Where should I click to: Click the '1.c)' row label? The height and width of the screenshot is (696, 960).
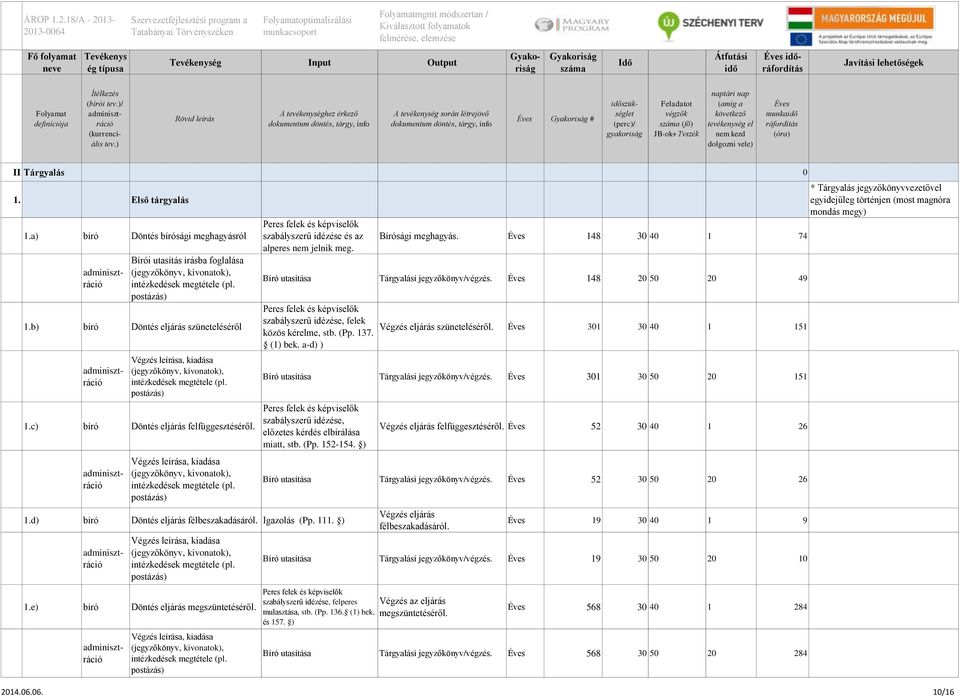[x=31, y=426]
